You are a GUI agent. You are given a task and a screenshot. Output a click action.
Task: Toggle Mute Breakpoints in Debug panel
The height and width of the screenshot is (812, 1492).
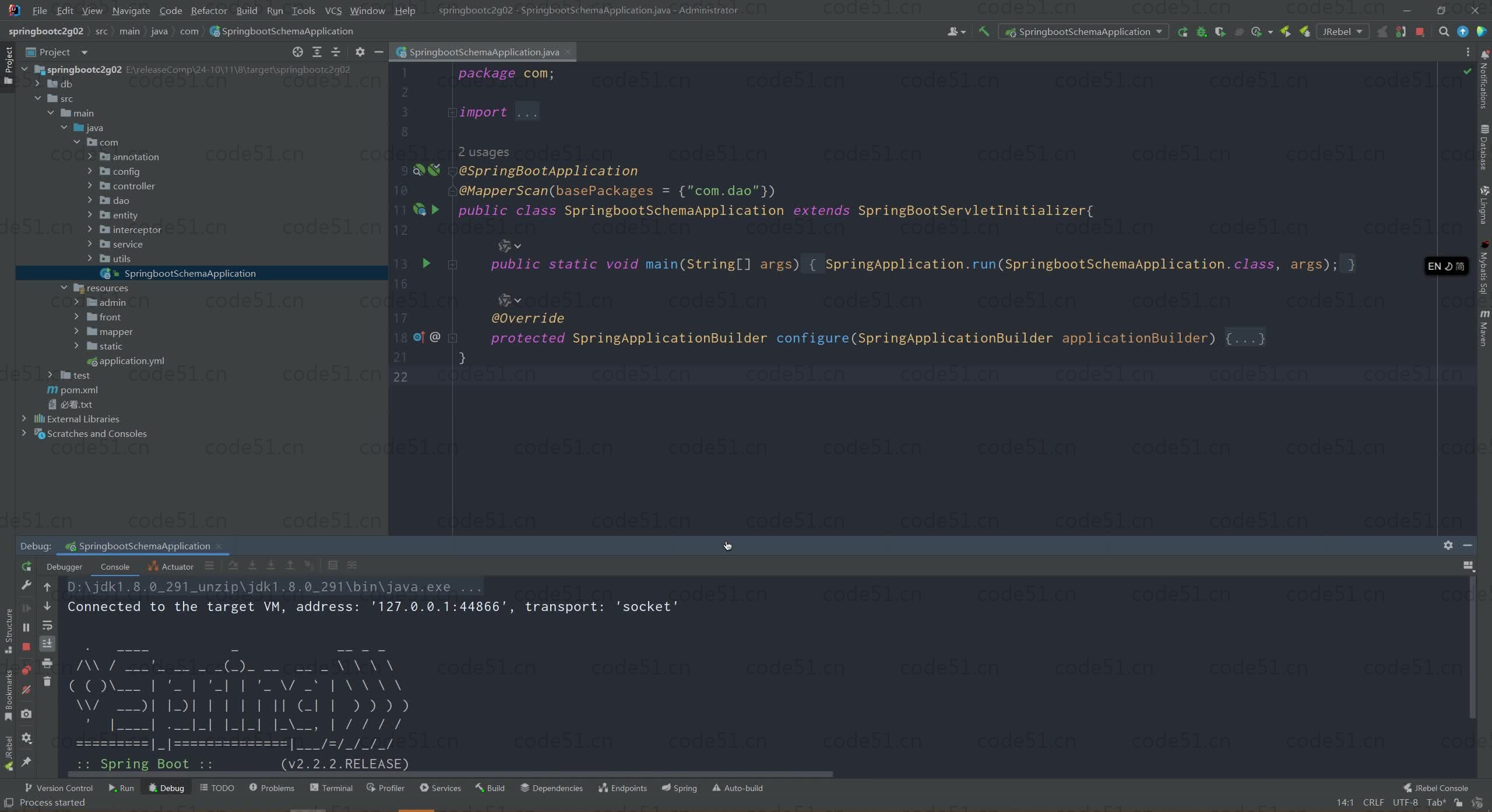tap(26, 690)
